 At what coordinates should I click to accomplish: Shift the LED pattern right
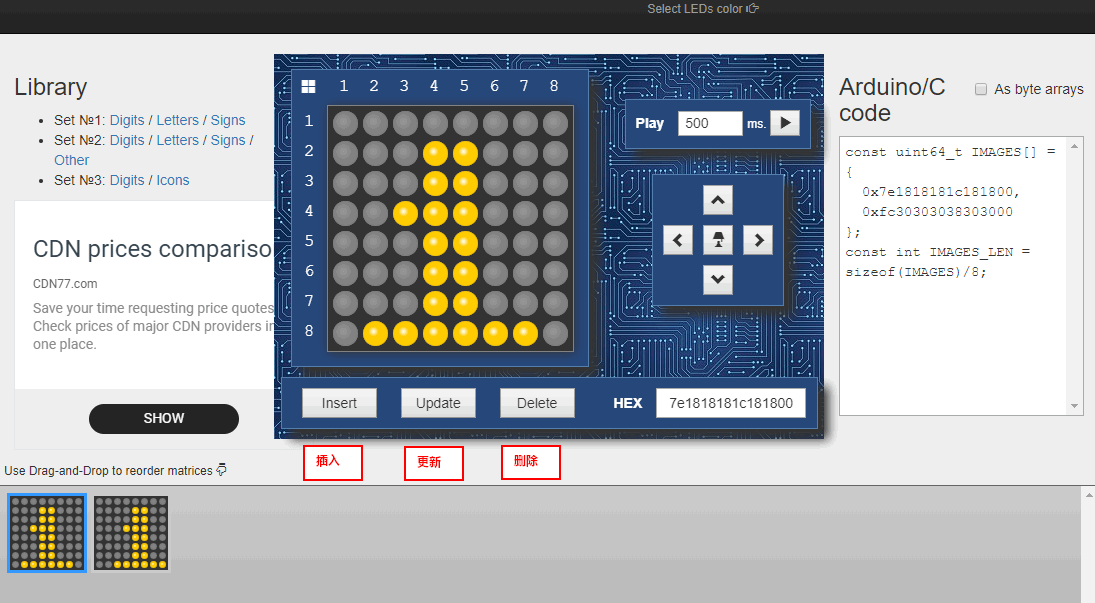pyautogui.click(x=757, y=239)
